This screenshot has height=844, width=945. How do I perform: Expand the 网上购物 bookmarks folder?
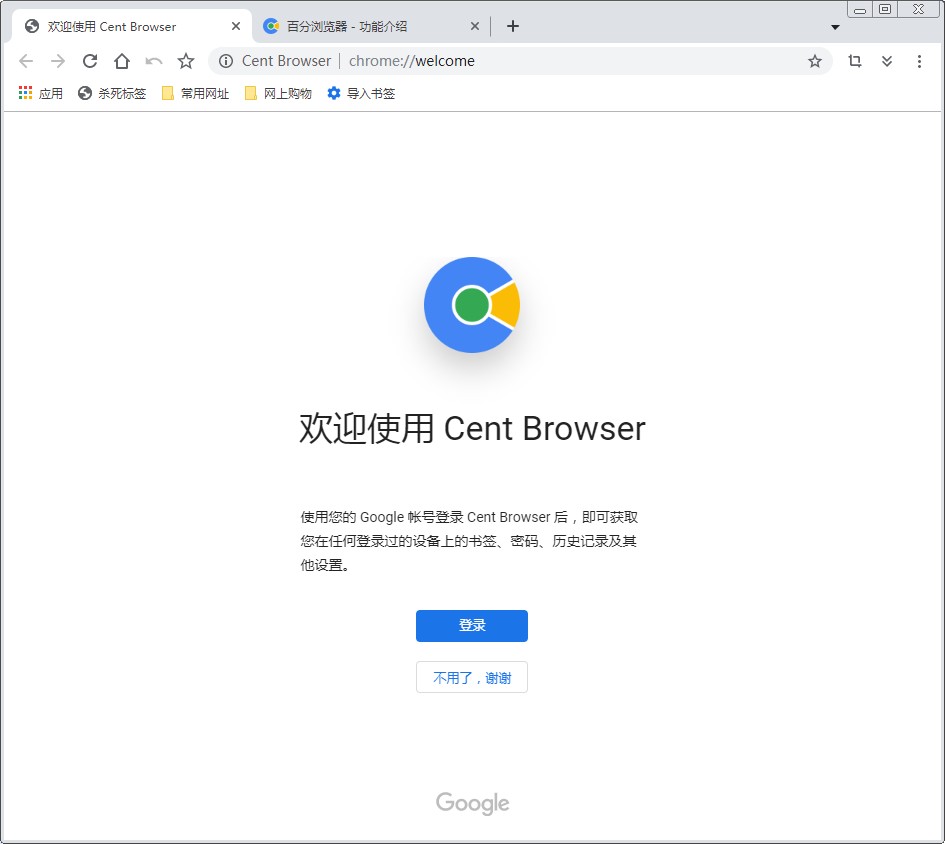tap(277, 93)
